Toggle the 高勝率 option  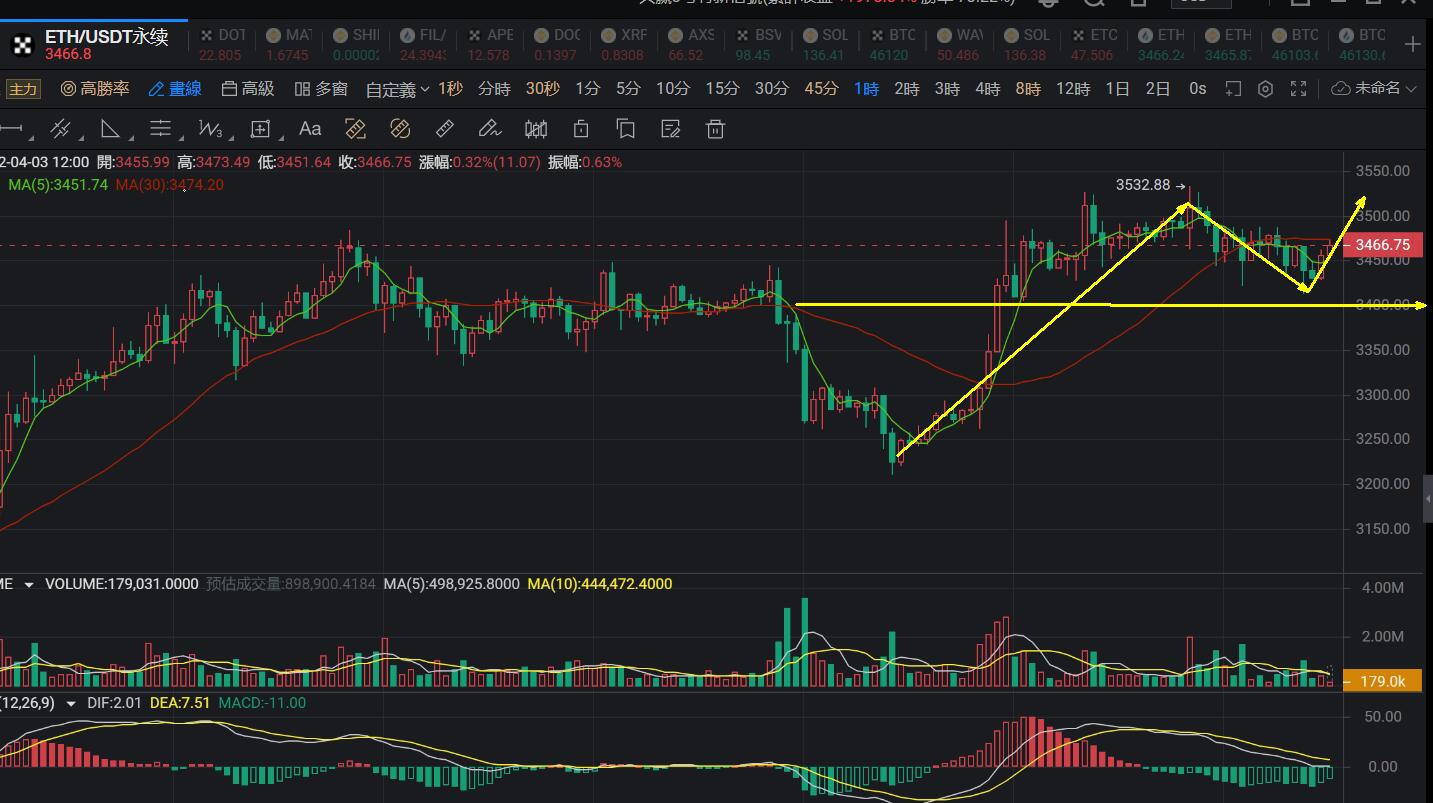point(95,89)
